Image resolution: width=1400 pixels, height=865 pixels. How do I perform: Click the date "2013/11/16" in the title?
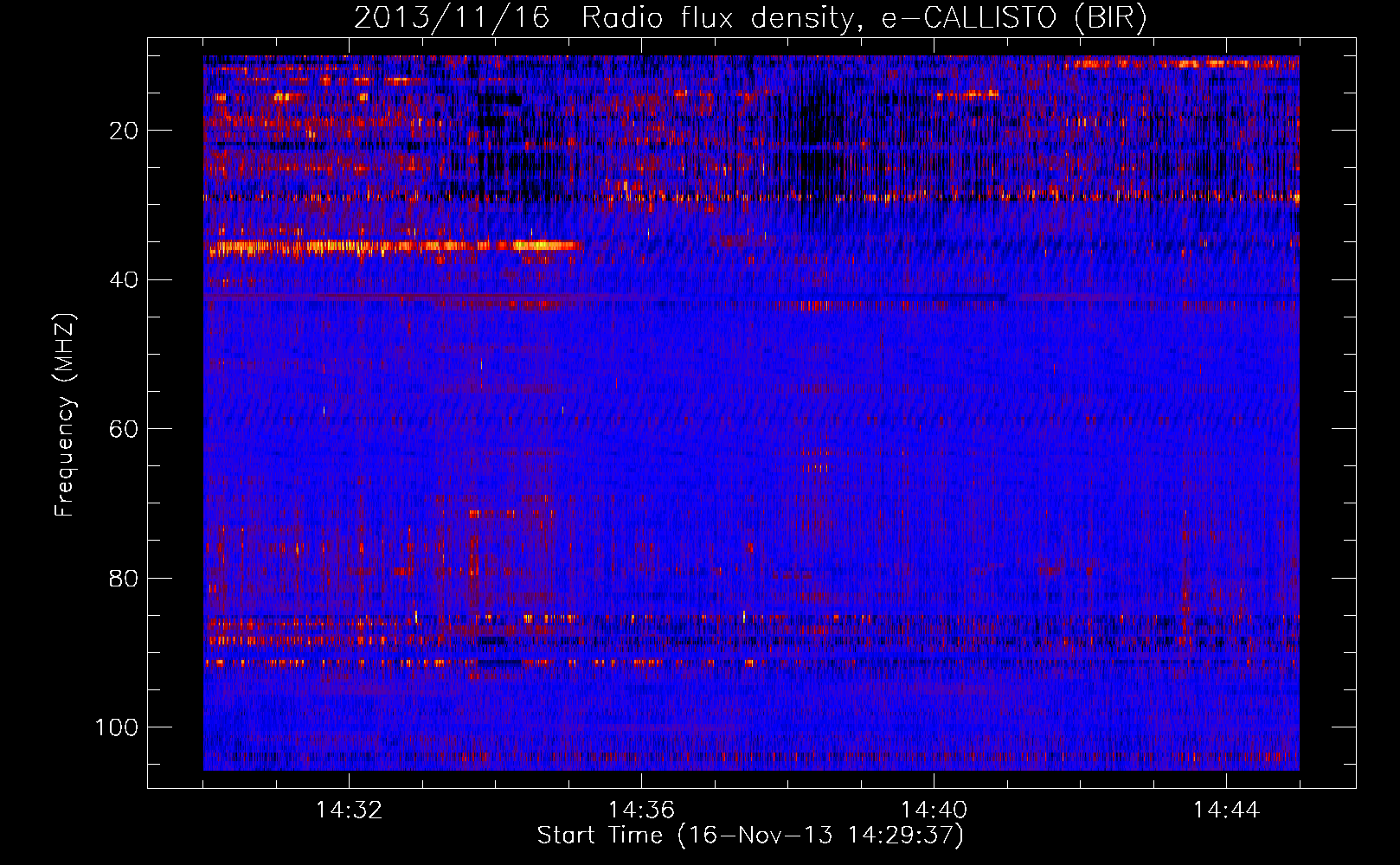(x=452, y=18)
